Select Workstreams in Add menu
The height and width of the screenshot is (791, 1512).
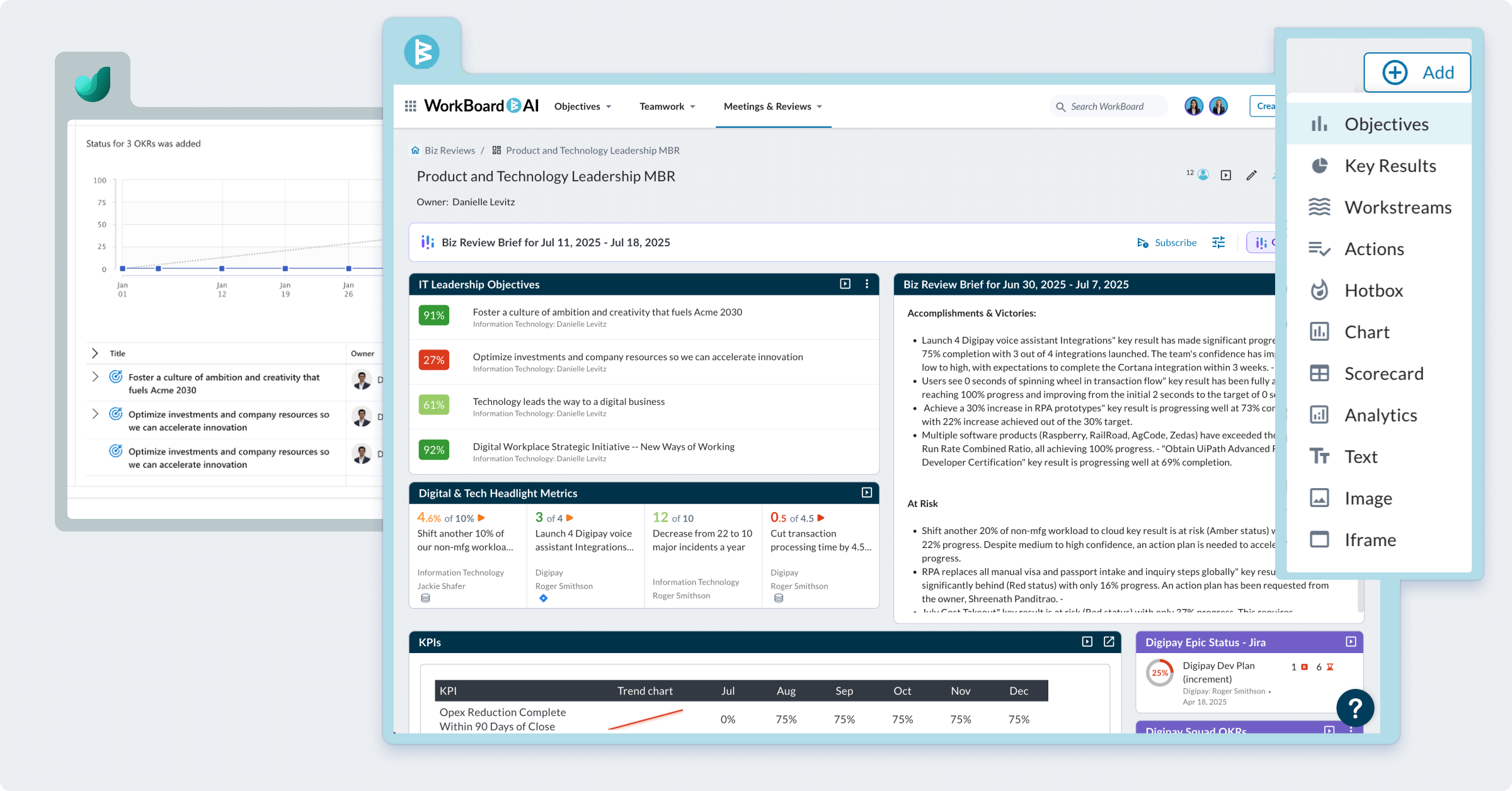(x=1379, y=207)
